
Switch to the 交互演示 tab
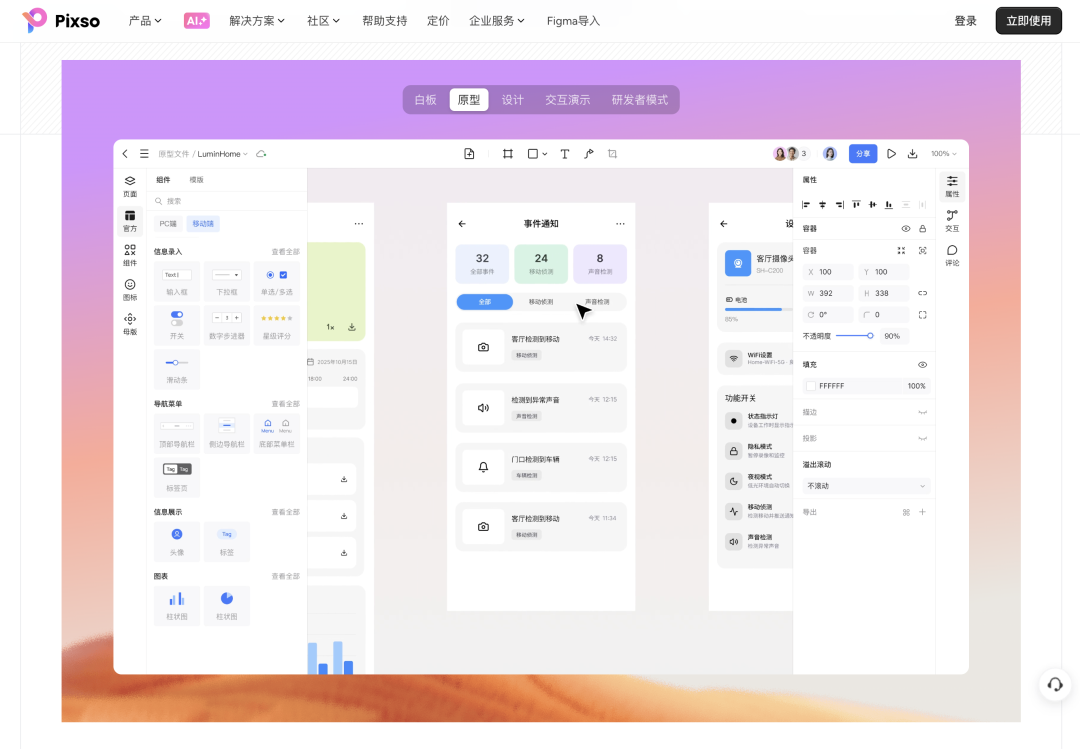click(568, 100)
